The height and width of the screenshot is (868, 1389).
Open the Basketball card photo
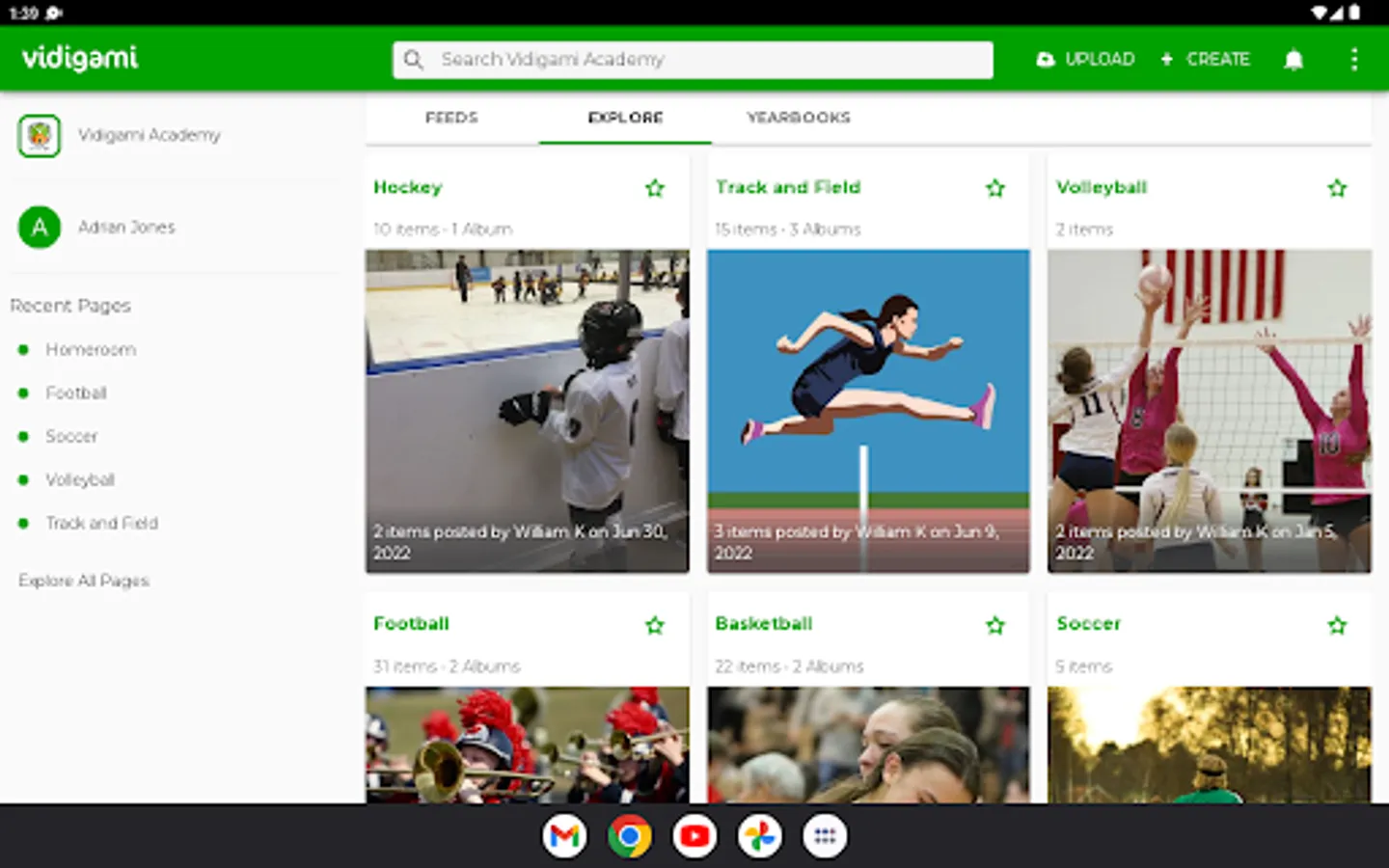[x=868, y=745]
